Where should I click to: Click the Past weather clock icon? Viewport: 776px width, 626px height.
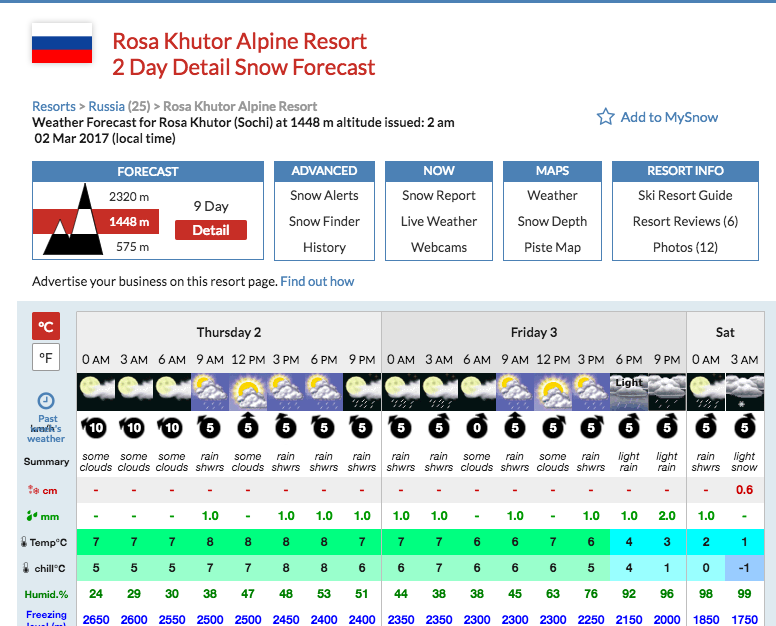click(46, 400)
